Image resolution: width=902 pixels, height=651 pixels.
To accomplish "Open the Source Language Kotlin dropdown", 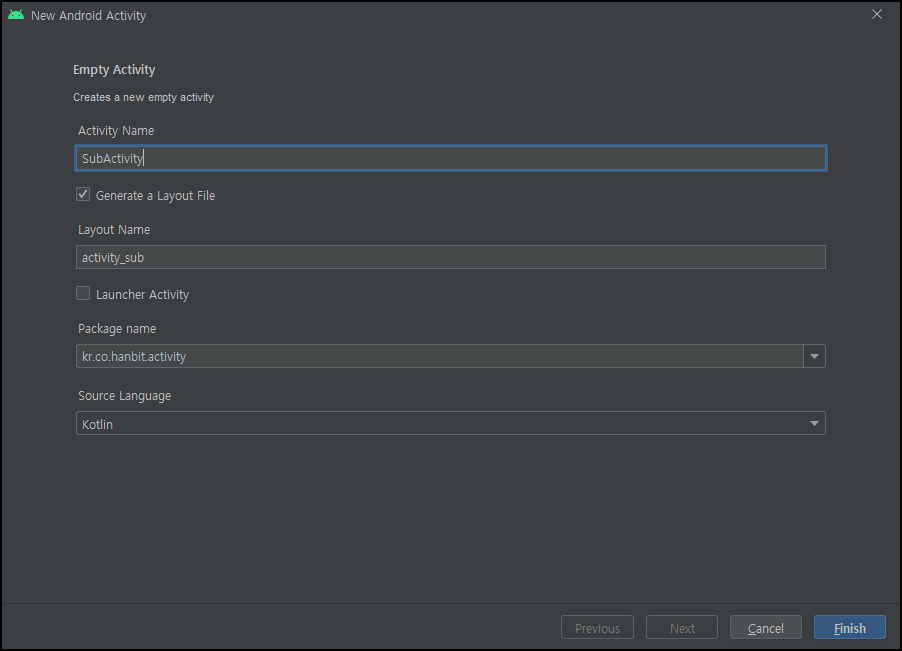I will pyautogui.click(x=451, y=423).
